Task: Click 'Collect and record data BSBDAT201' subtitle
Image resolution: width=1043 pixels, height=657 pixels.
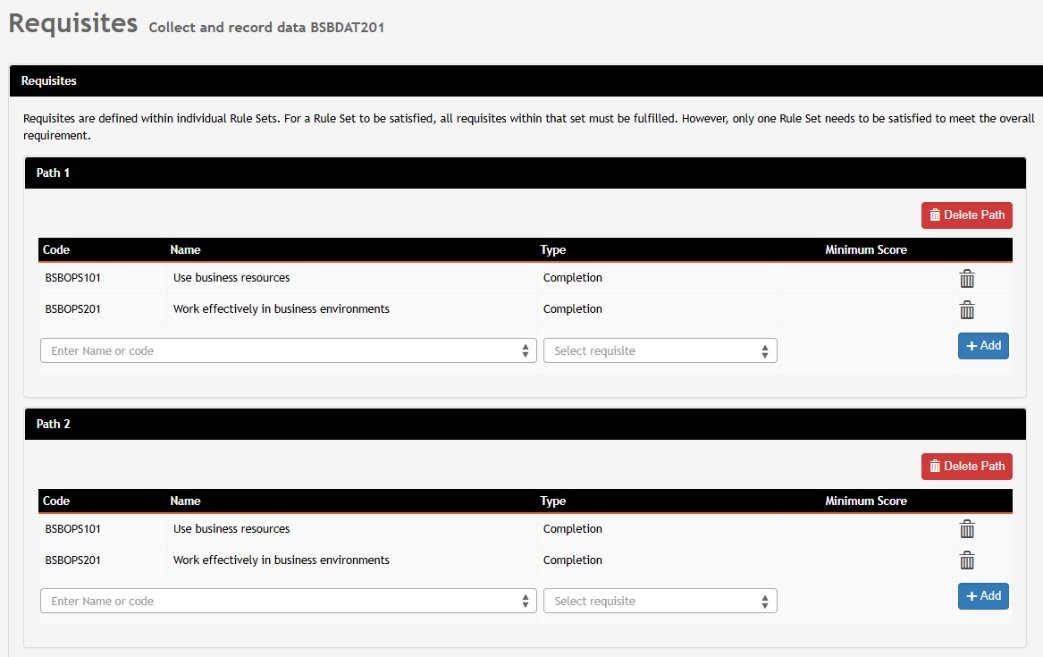Action: [267, 27]
